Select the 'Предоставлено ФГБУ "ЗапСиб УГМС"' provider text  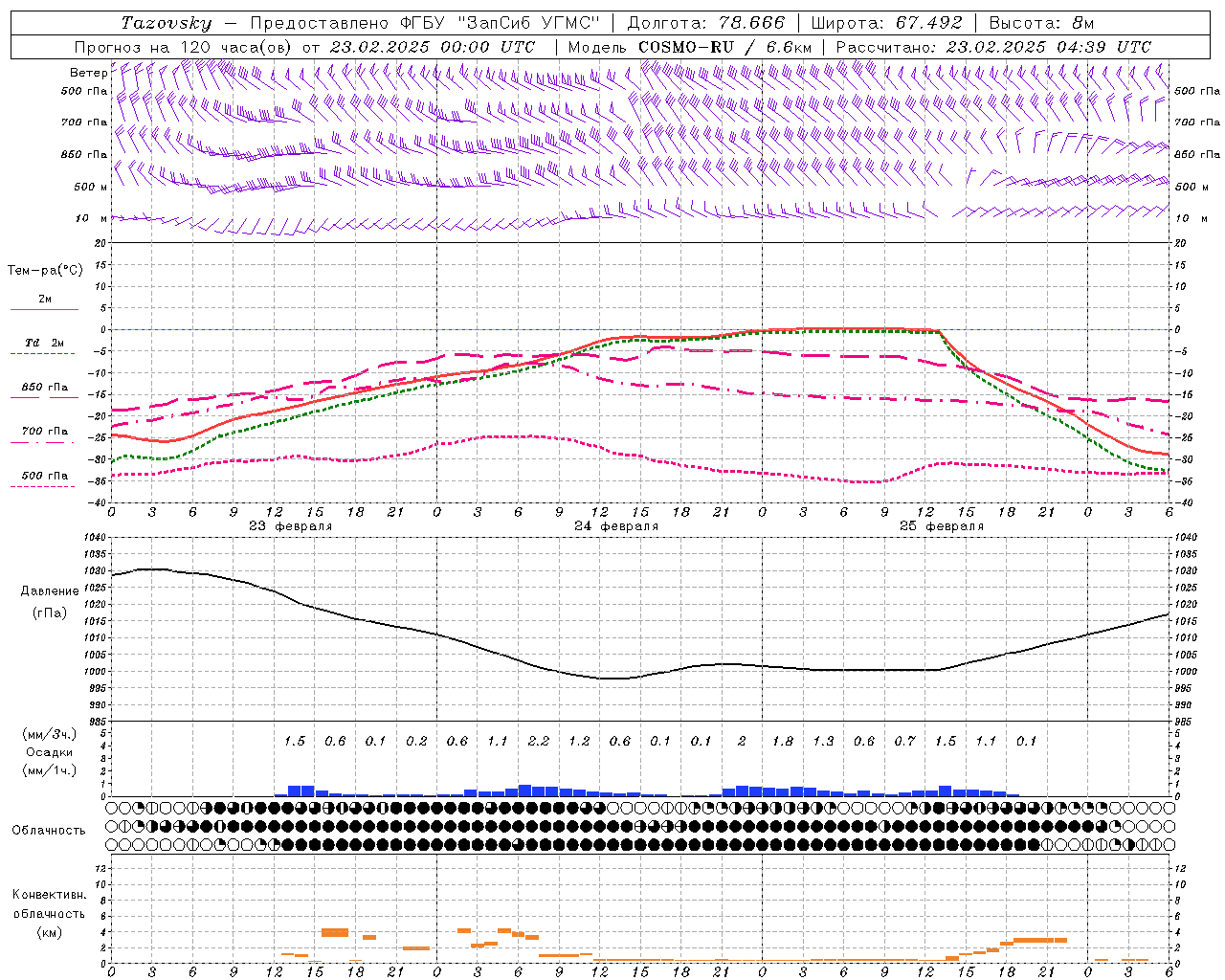tap(425, 23)
